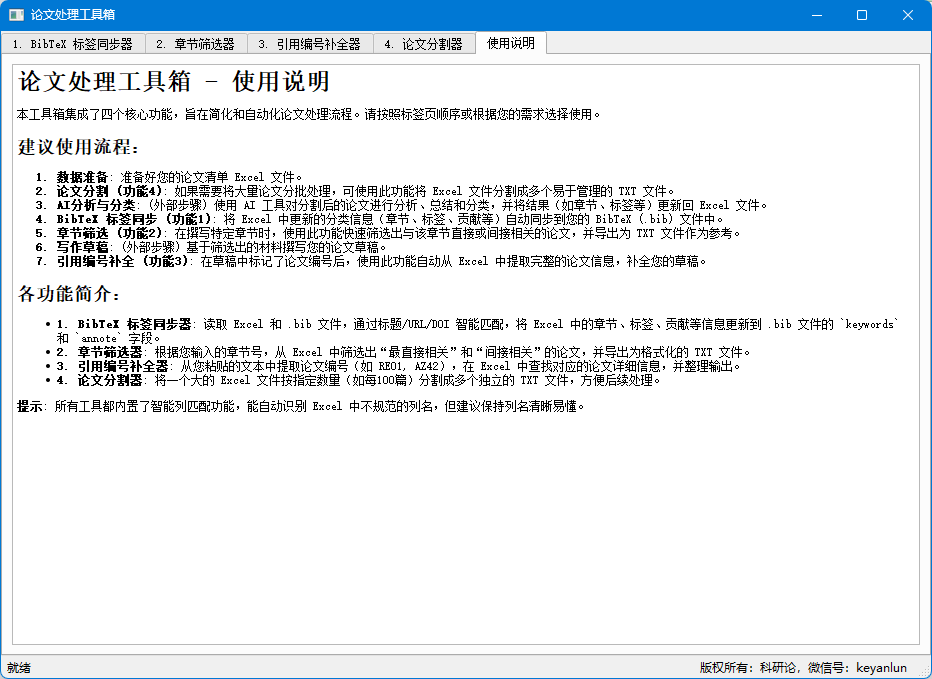Click the 就绪 status text
Screen dimensions: 932x679
click(x=19, y=667)
